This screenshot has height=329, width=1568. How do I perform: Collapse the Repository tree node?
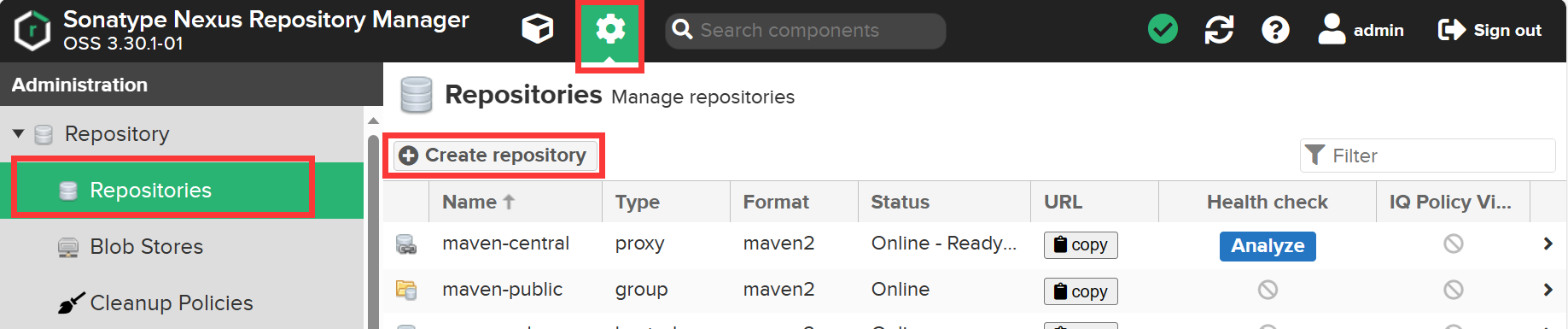[19, 134]
